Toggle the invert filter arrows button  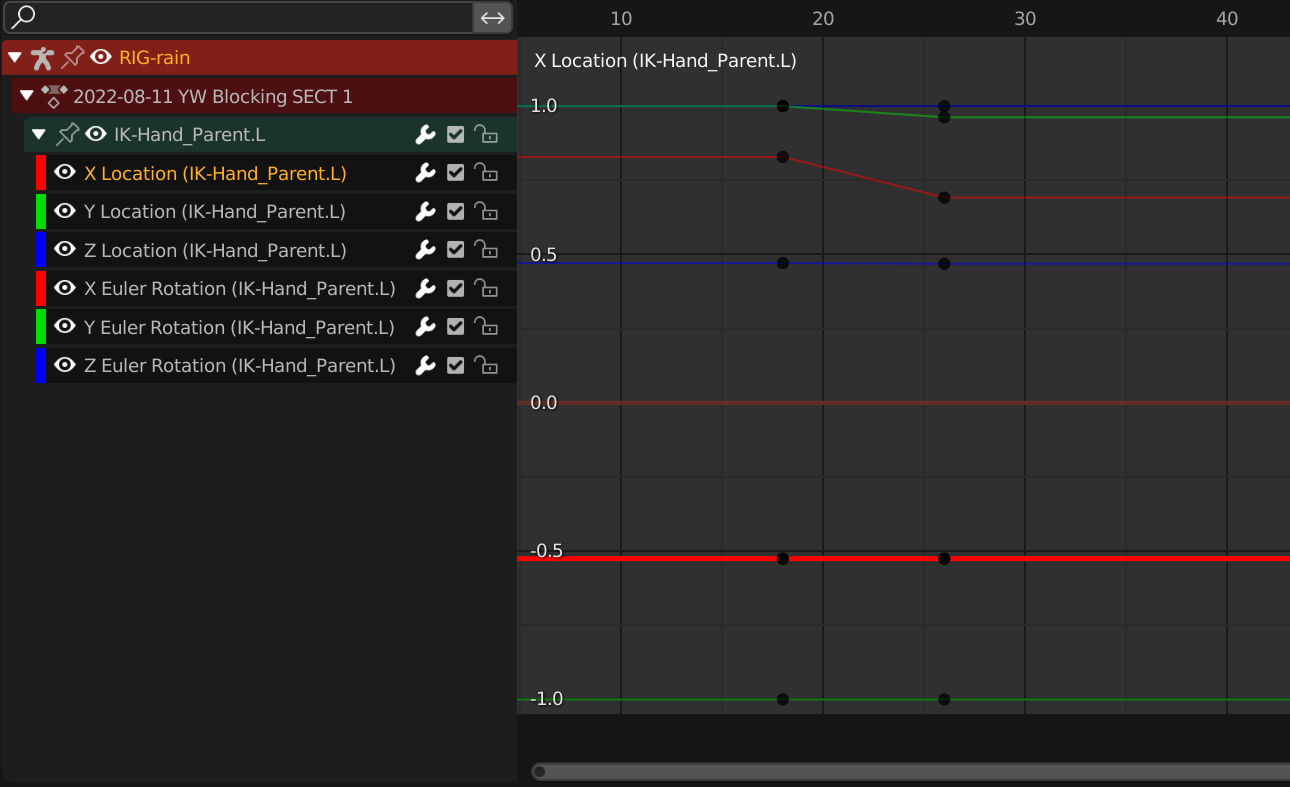[x=493, y=17]
